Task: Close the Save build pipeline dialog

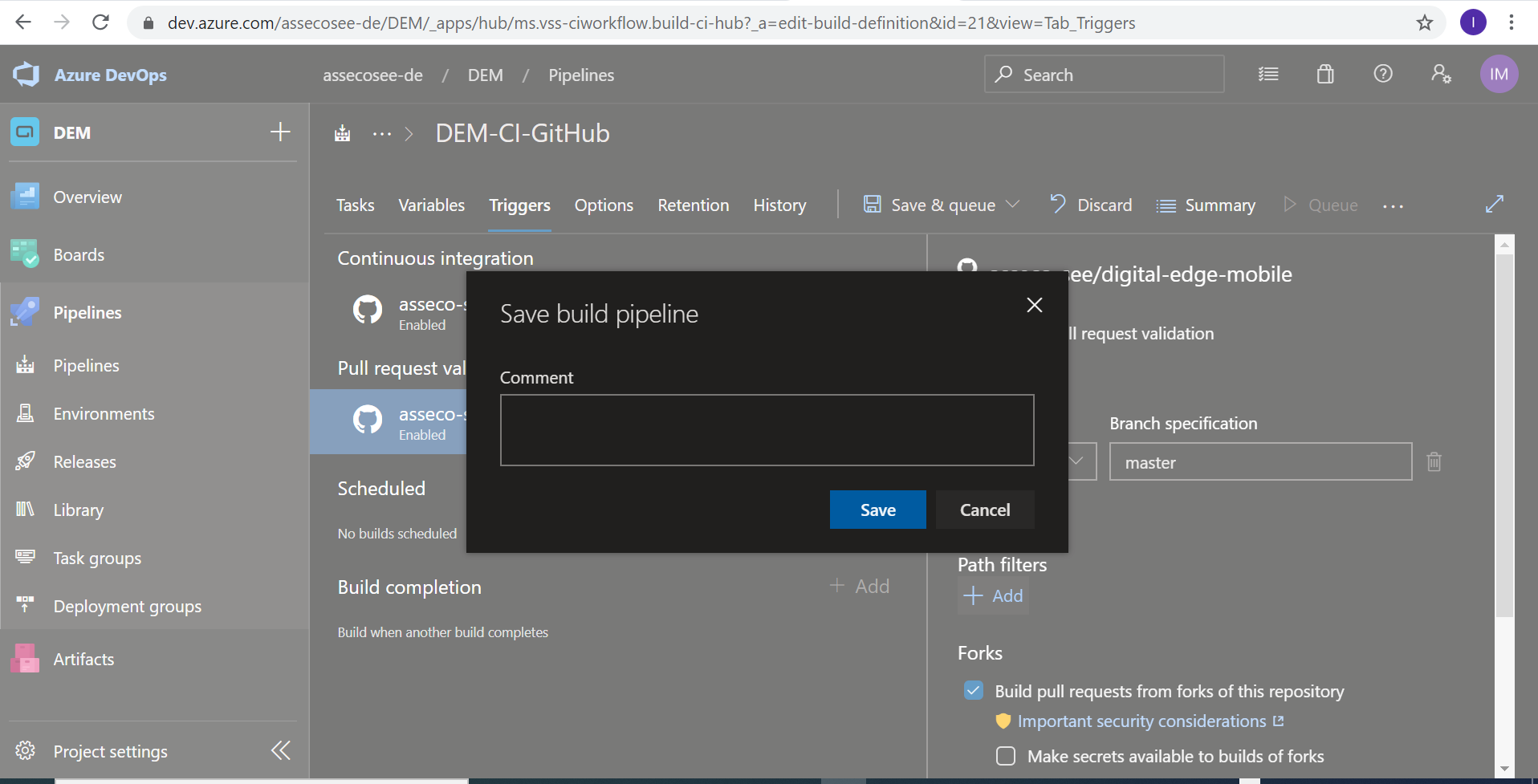Action: (1035, 305)
